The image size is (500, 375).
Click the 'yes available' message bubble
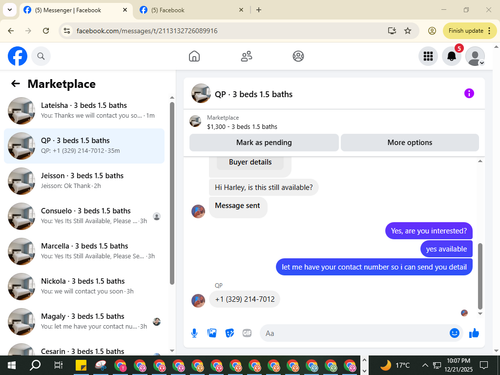[x=446, y=249]
